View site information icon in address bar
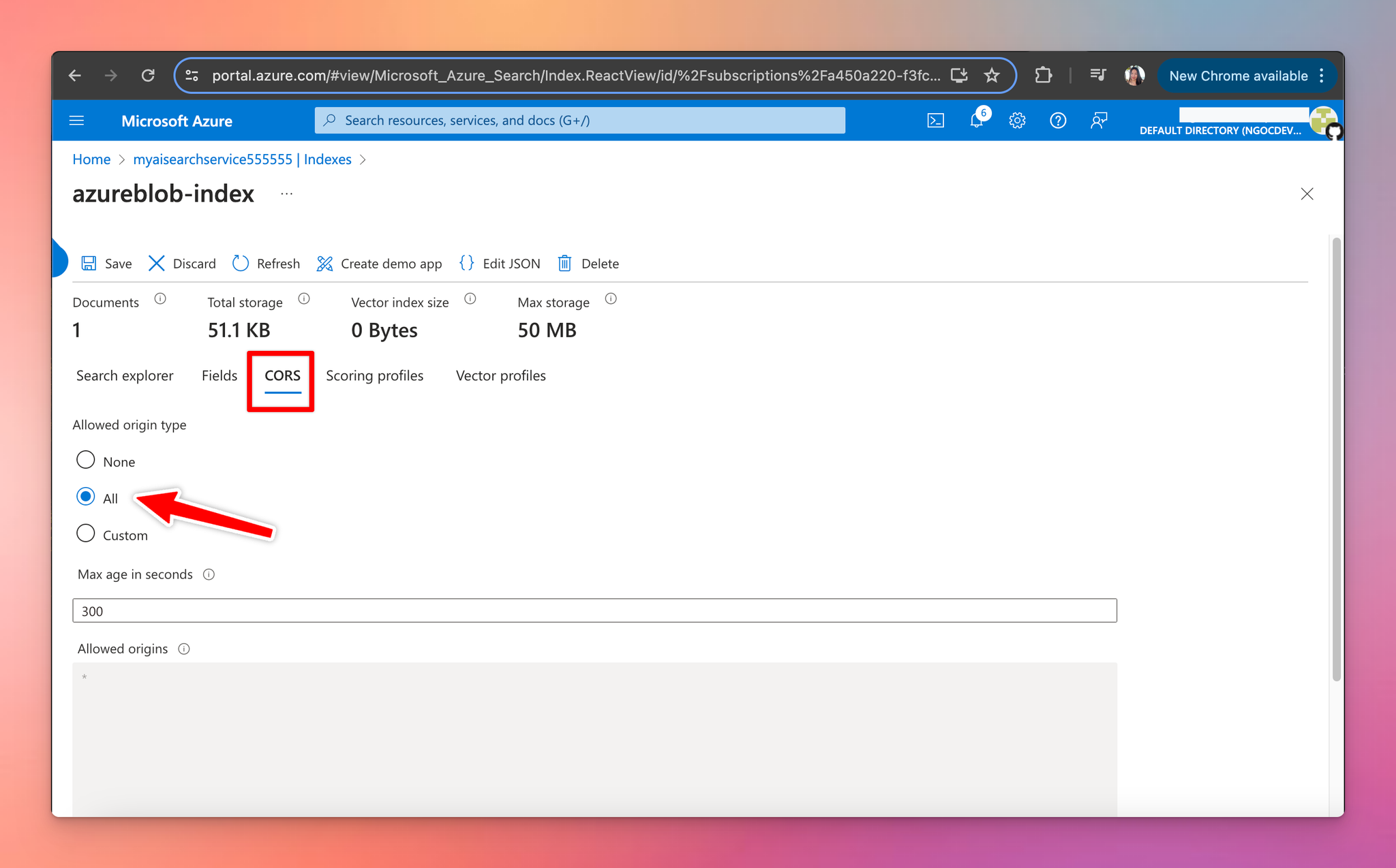Screen dimensions: 1396x868 point(192,76)
